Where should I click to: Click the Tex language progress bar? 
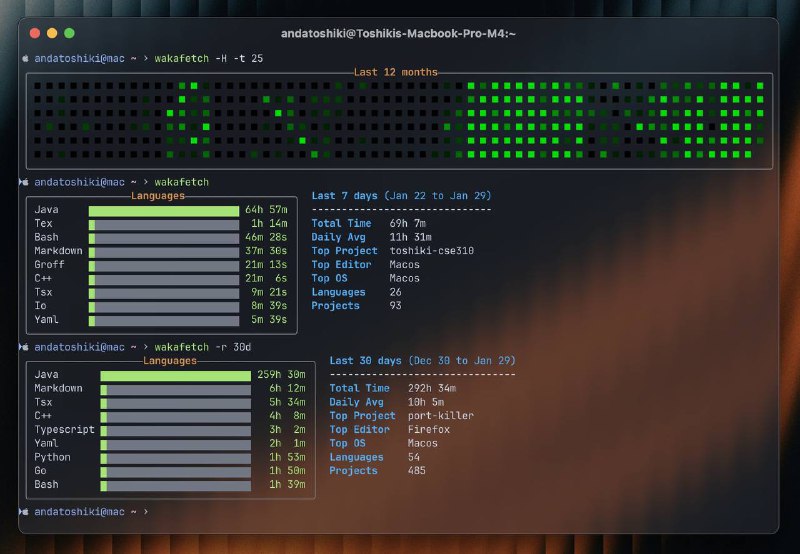coord(164,225)
